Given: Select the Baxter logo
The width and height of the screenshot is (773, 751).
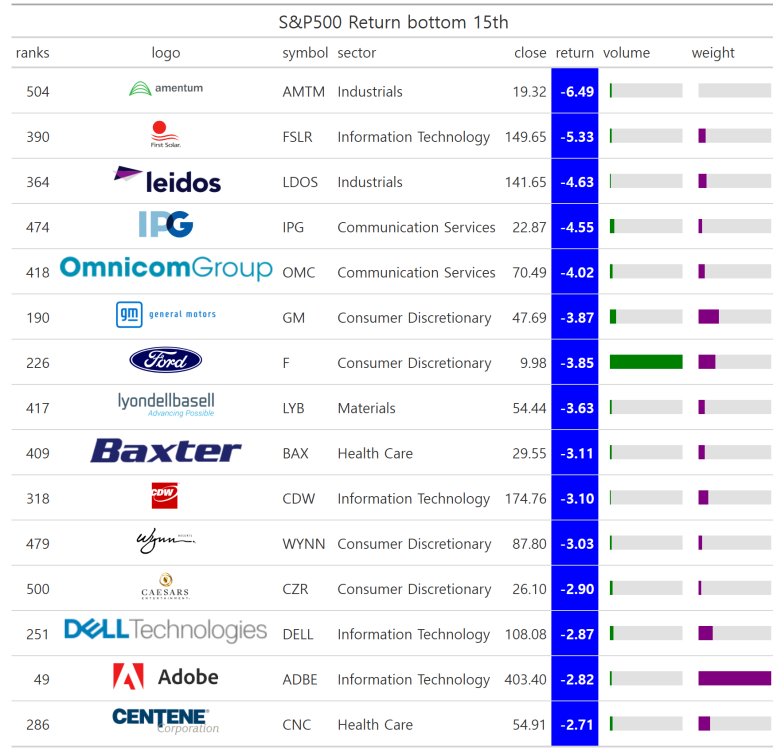Looking at the screenshot, I should 166,451.
